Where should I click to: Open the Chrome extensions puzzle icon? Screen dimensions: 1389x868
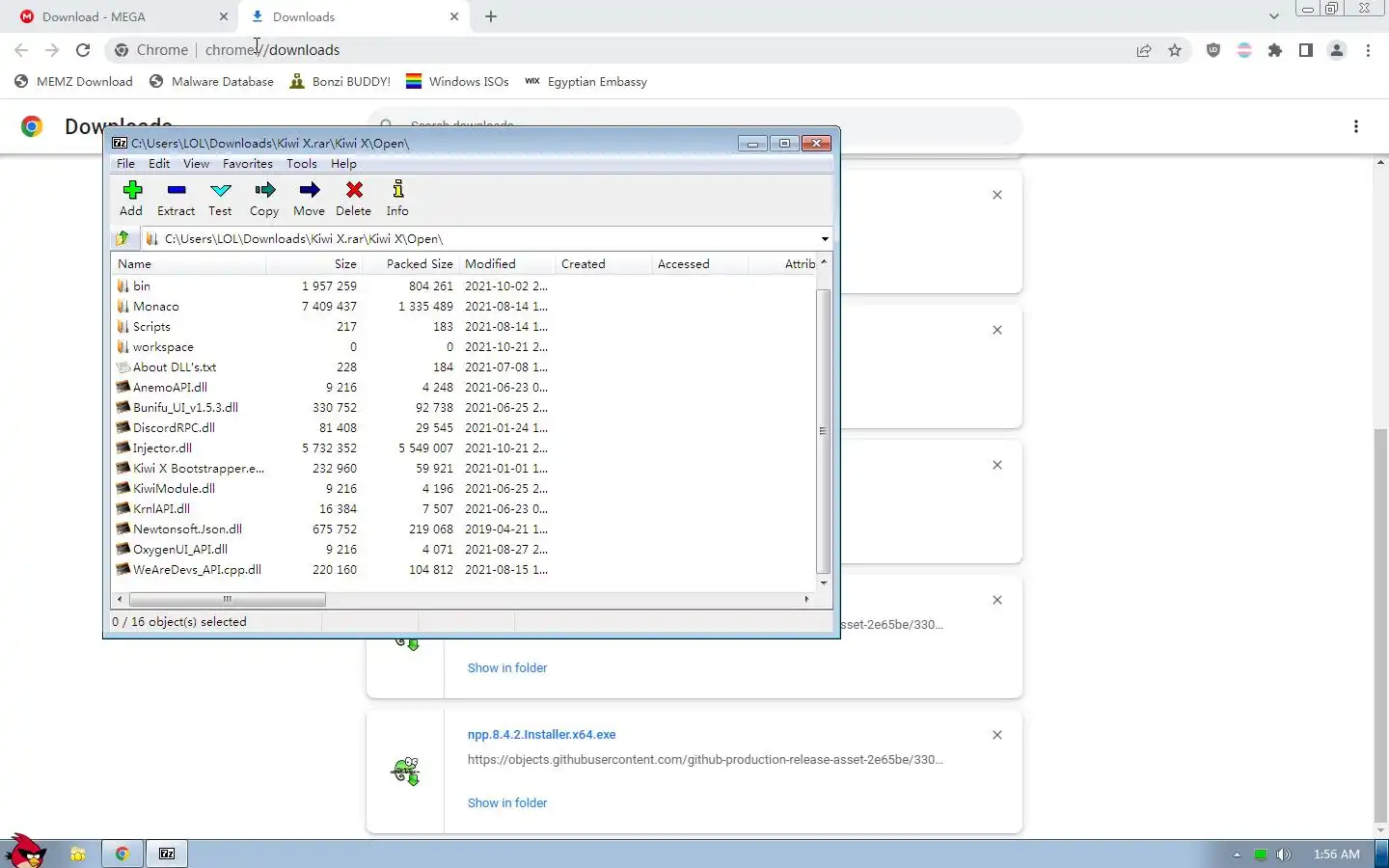point(1275,50)
